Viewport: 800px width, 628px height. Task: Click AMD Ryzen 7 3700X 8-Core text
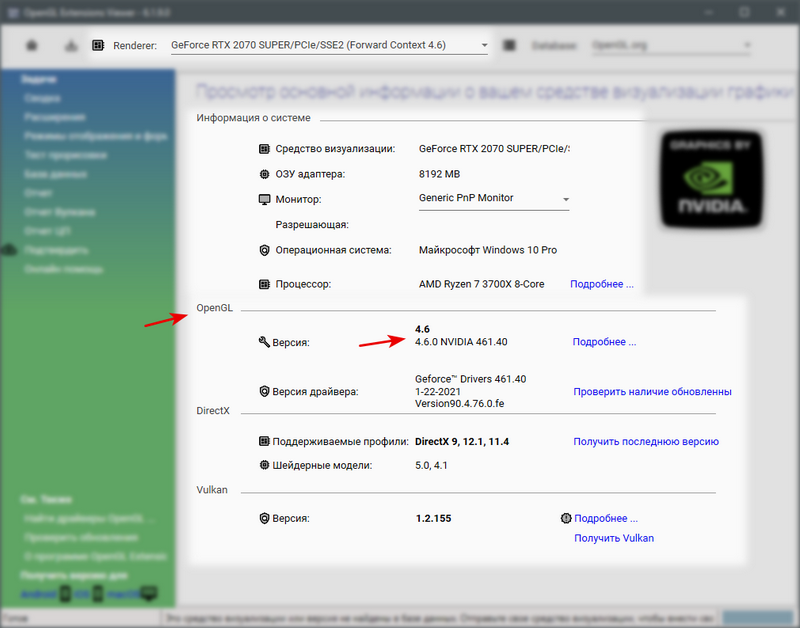point(482,284)
